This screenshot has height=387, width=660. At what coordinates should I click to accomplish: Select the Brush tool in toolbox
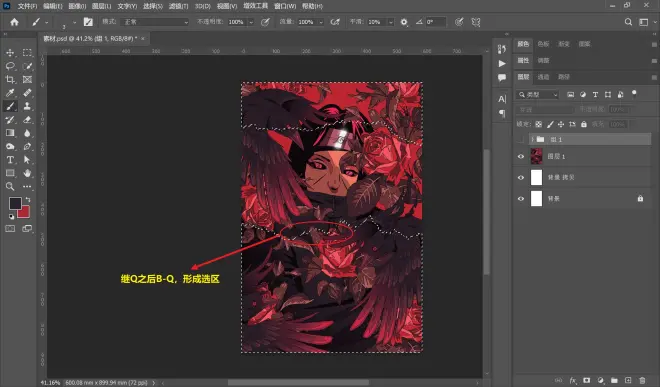pos(10,106)
